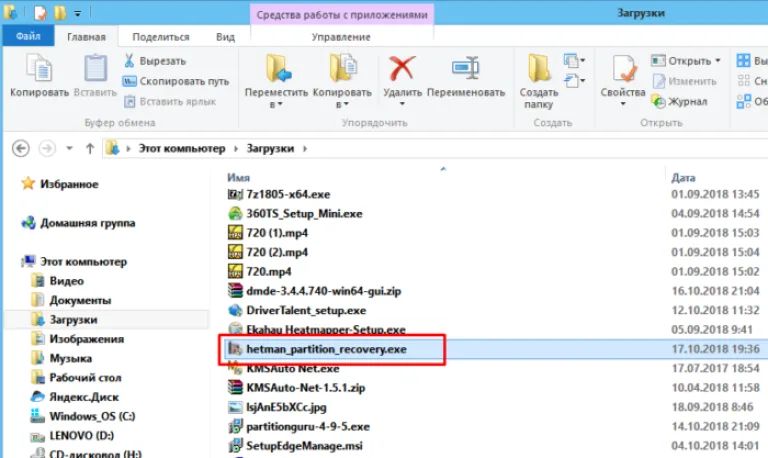
Task: Click Application Tools (Средства работы с приложениями) tab
Action: point(342,15)
